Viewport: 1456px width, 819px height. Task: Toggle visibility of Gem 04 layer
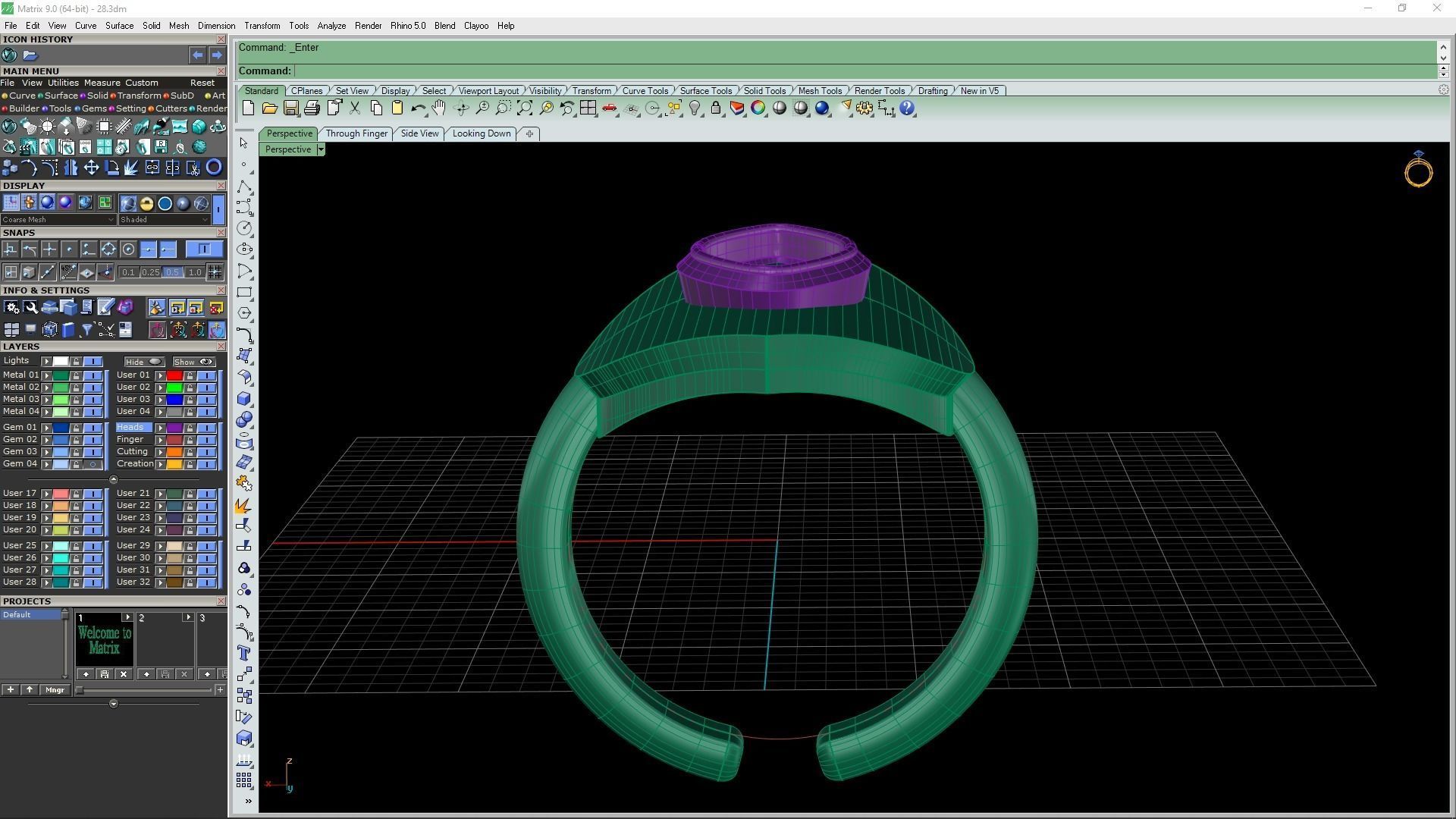click(x=93, y=464)
